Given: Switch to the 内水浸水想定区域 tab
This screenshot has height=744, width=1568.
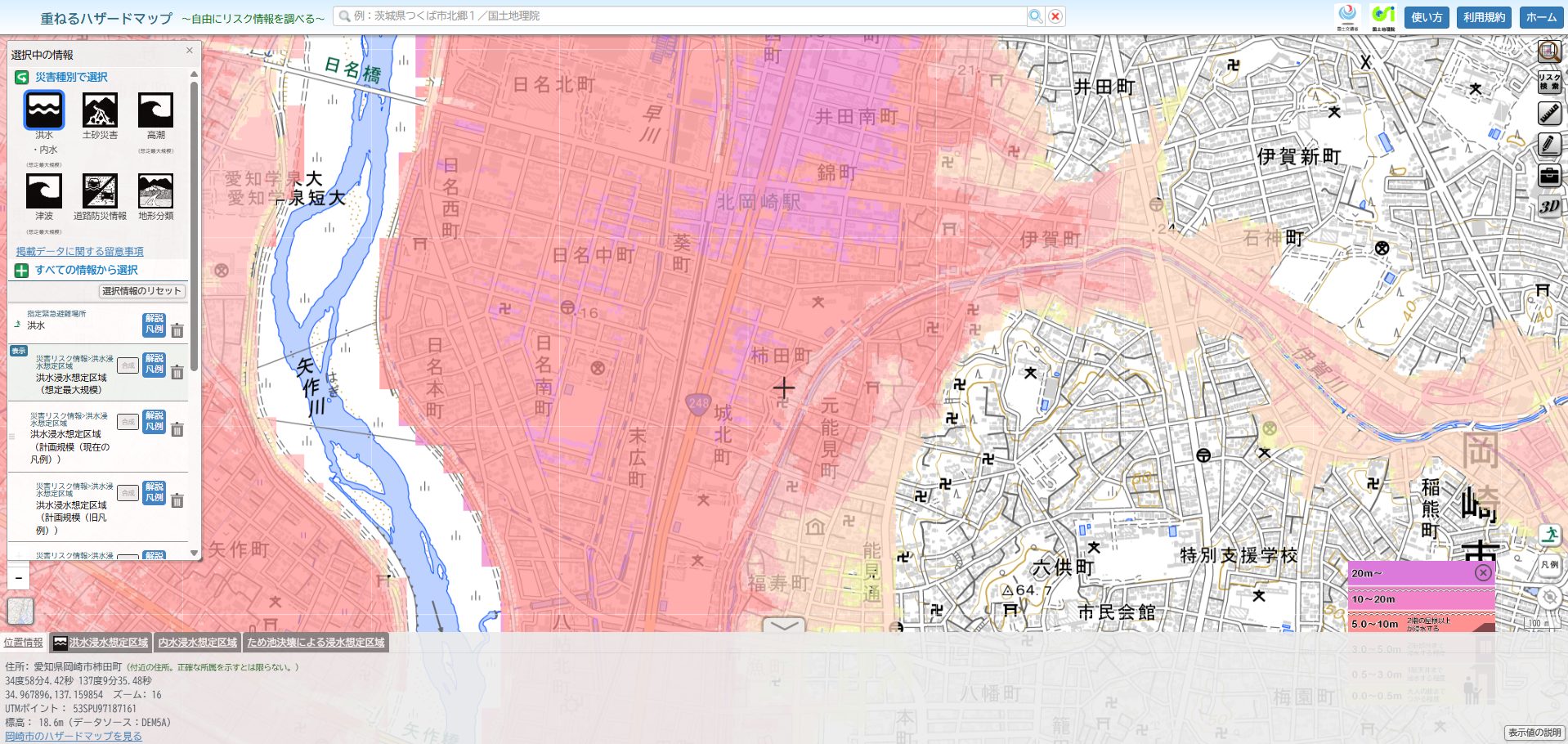Looking at the screenshot, I should coord(197,643).
